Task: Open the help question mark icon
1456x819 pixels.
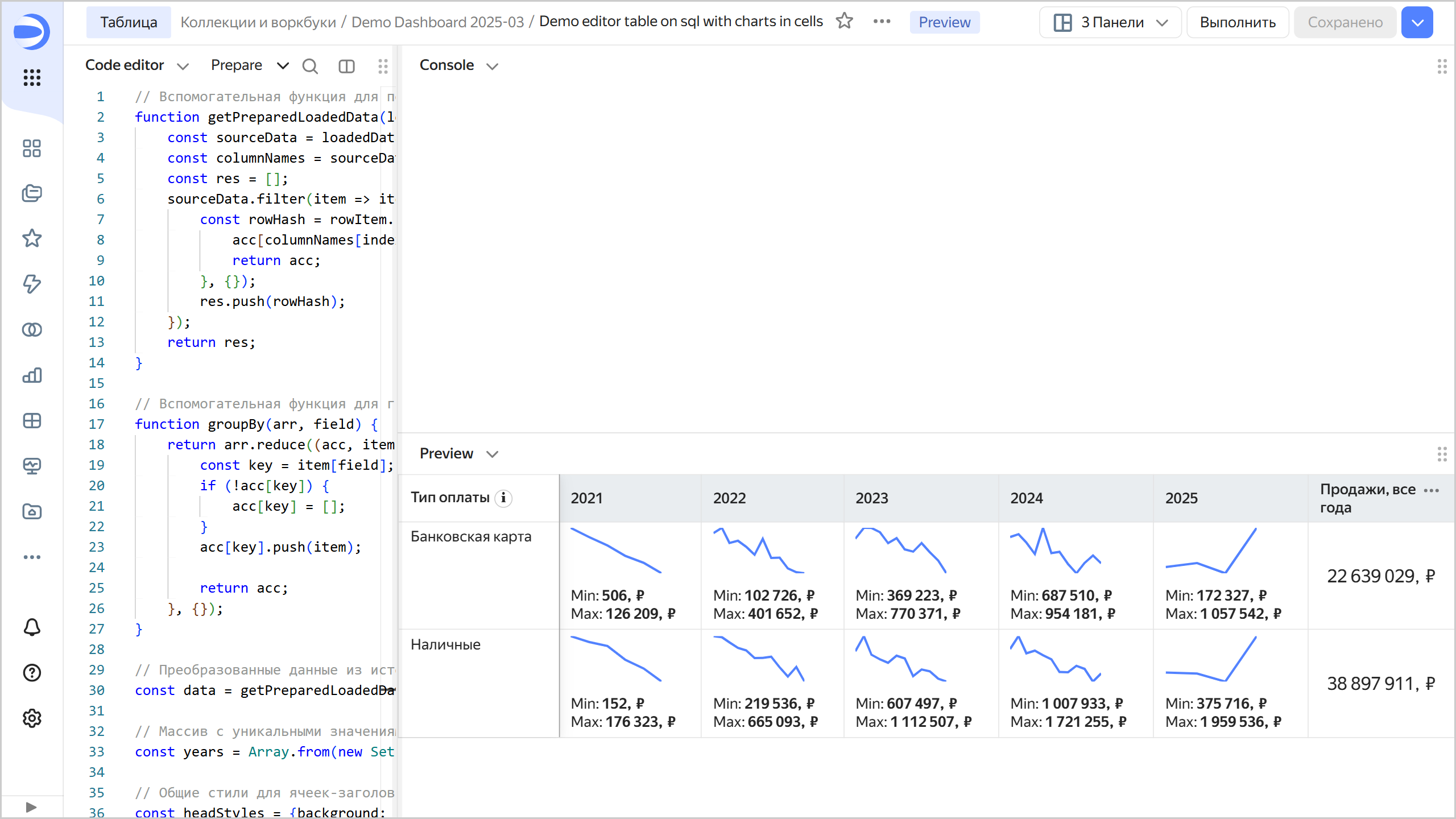Action: tap(32, 672)
